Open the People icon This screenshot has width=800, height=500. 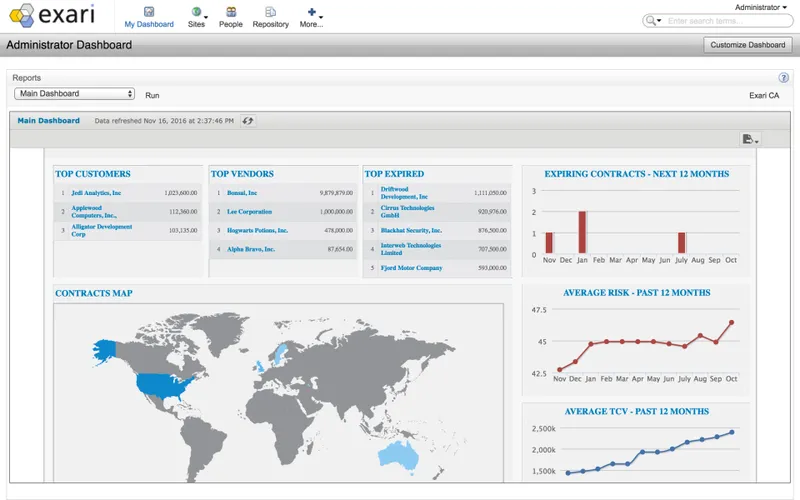tap(231, 12)
